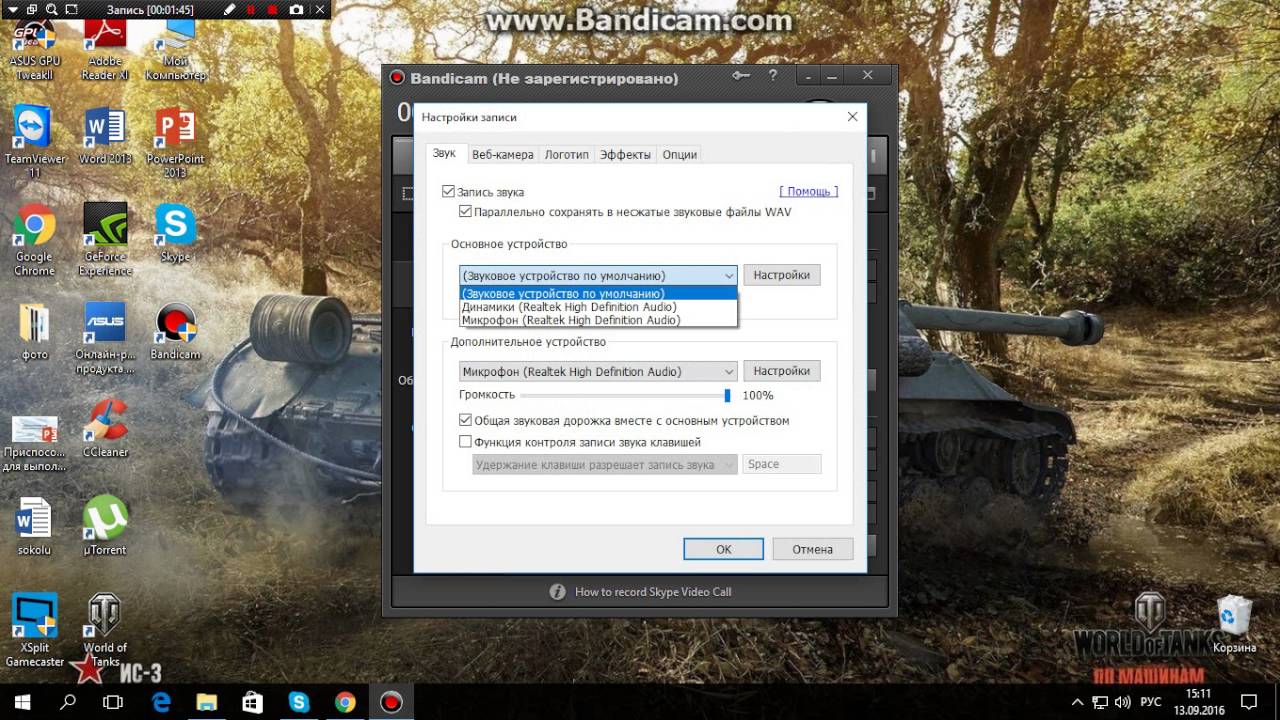Open Task View on the taskbar
The height and width of the screenshot is (720, 1280).
(114, 702)
